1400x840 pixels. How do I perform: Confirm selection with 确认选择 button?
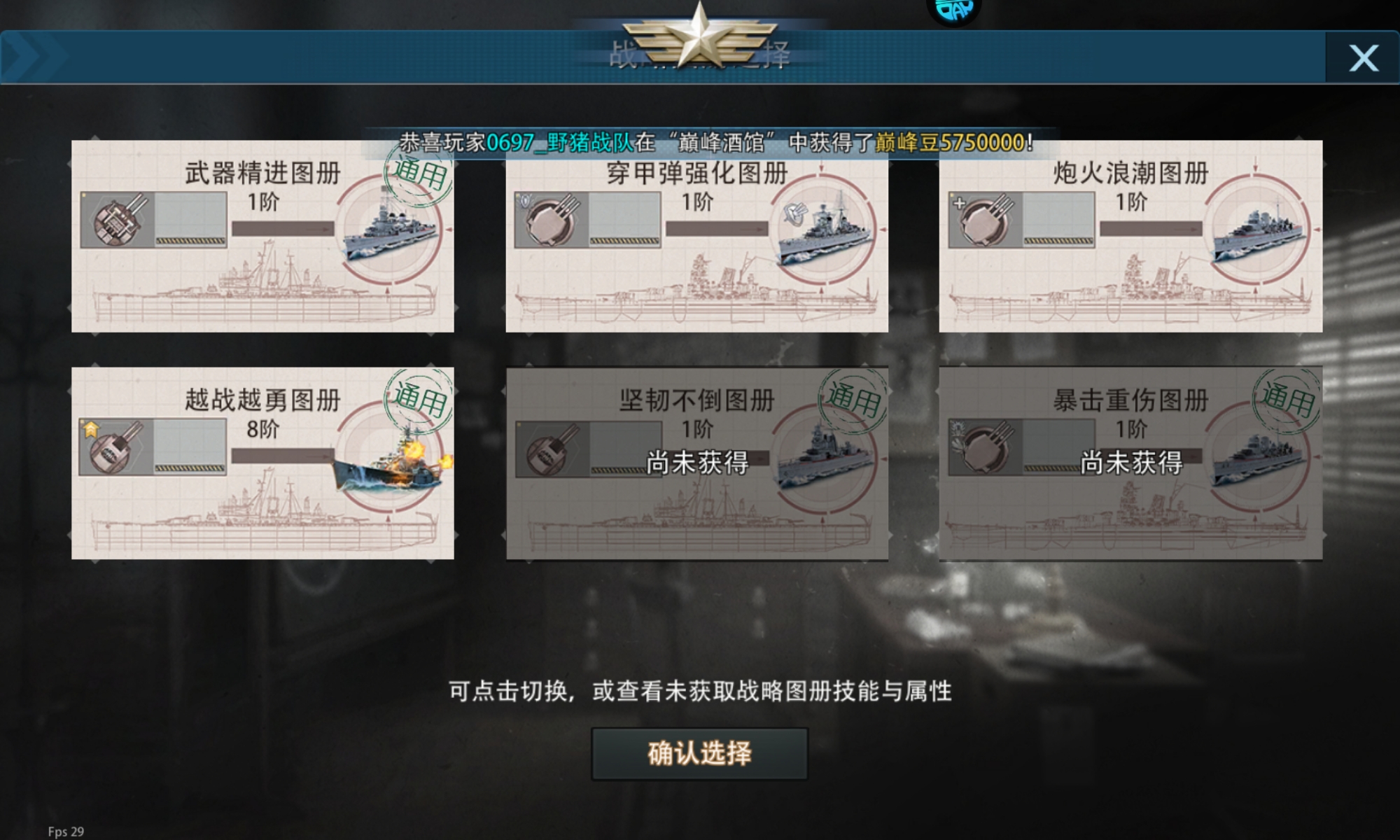coord(699,754)
